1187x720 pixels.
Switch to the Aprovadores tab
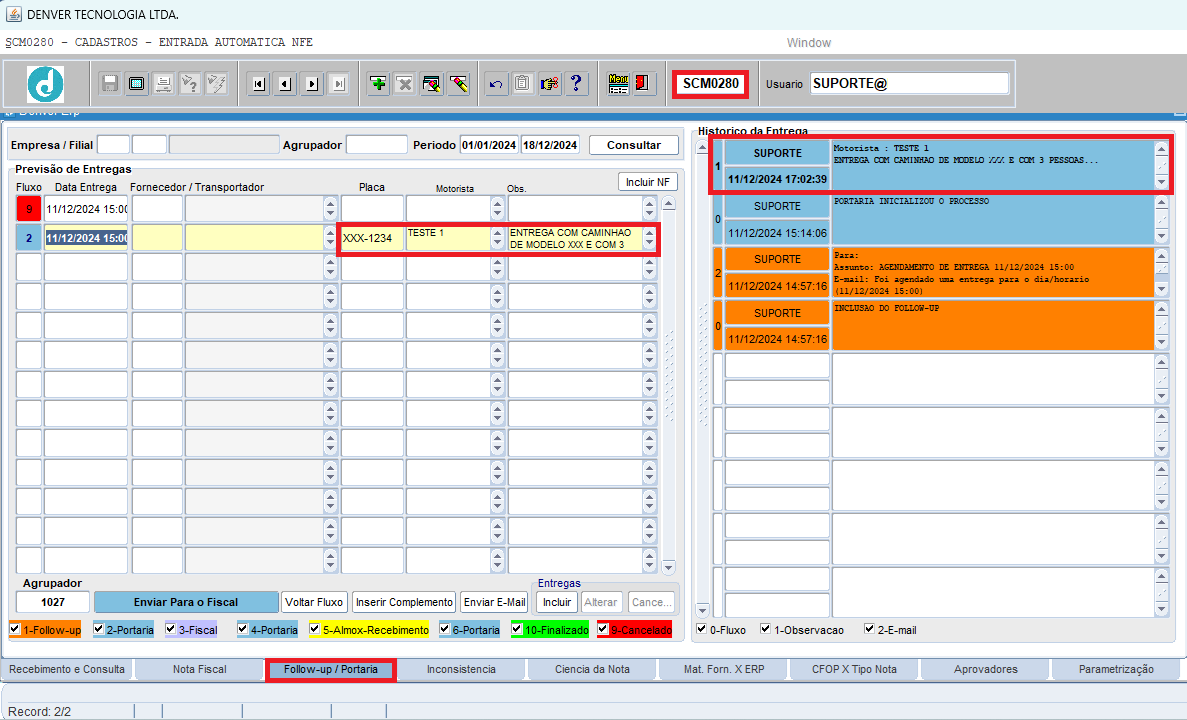(x=986, y=669)
